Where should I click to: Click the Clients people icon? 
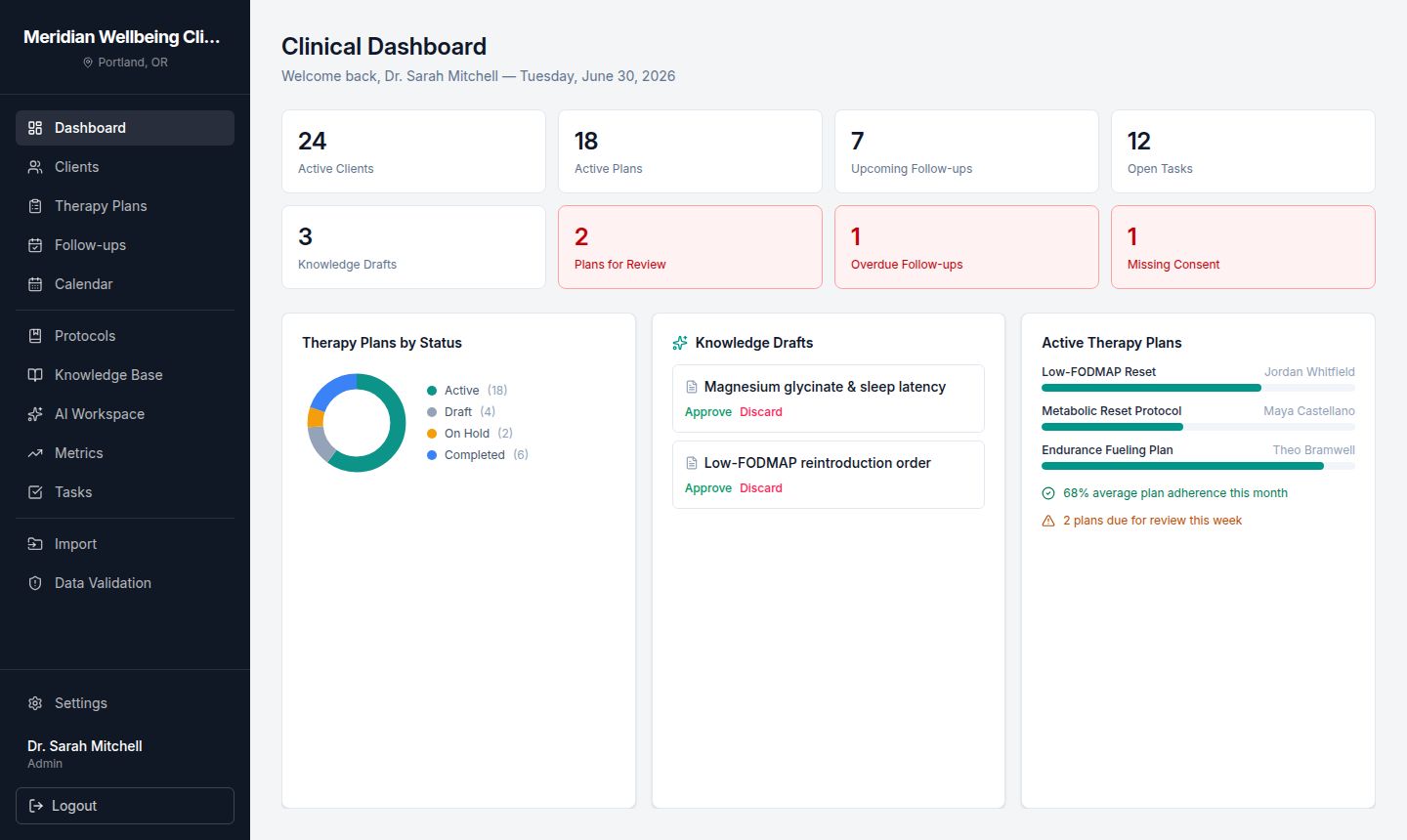[35, 167]
